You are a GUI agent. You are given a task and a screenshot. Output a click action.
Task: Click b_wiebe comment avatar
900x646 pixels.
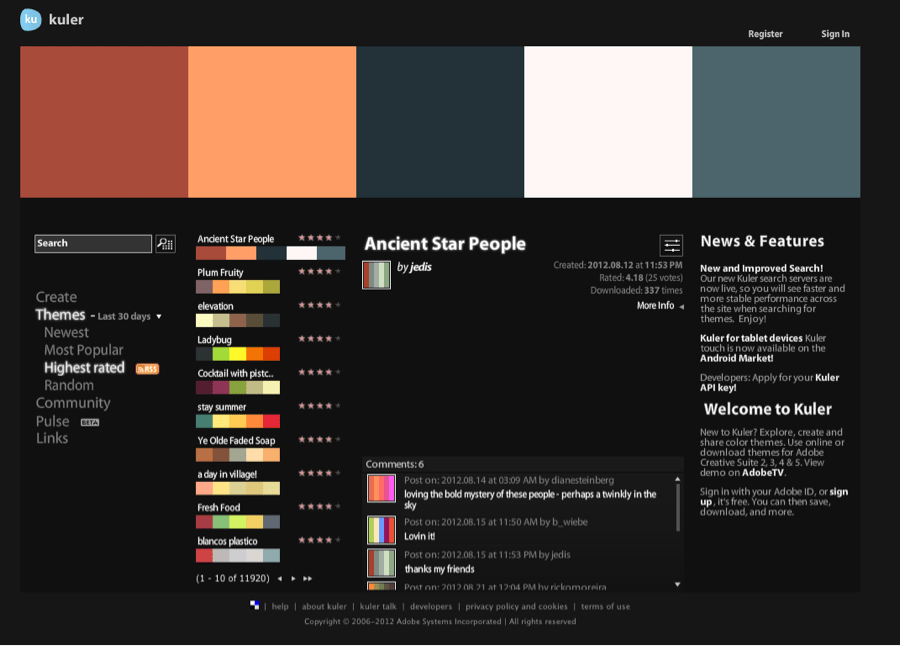[x=381, y=530]
